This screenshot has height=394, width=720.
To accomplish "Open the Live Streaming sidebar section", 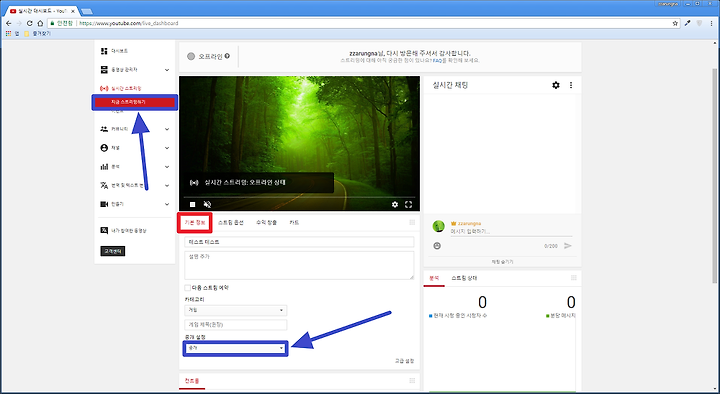I will coord(121,88).
